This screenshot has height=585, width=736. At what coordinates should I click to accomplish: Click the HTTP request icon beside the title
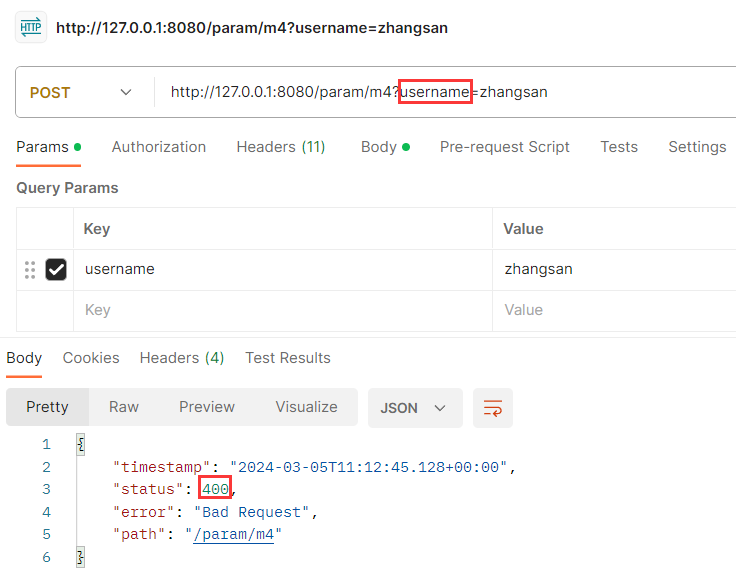(31, 27)
